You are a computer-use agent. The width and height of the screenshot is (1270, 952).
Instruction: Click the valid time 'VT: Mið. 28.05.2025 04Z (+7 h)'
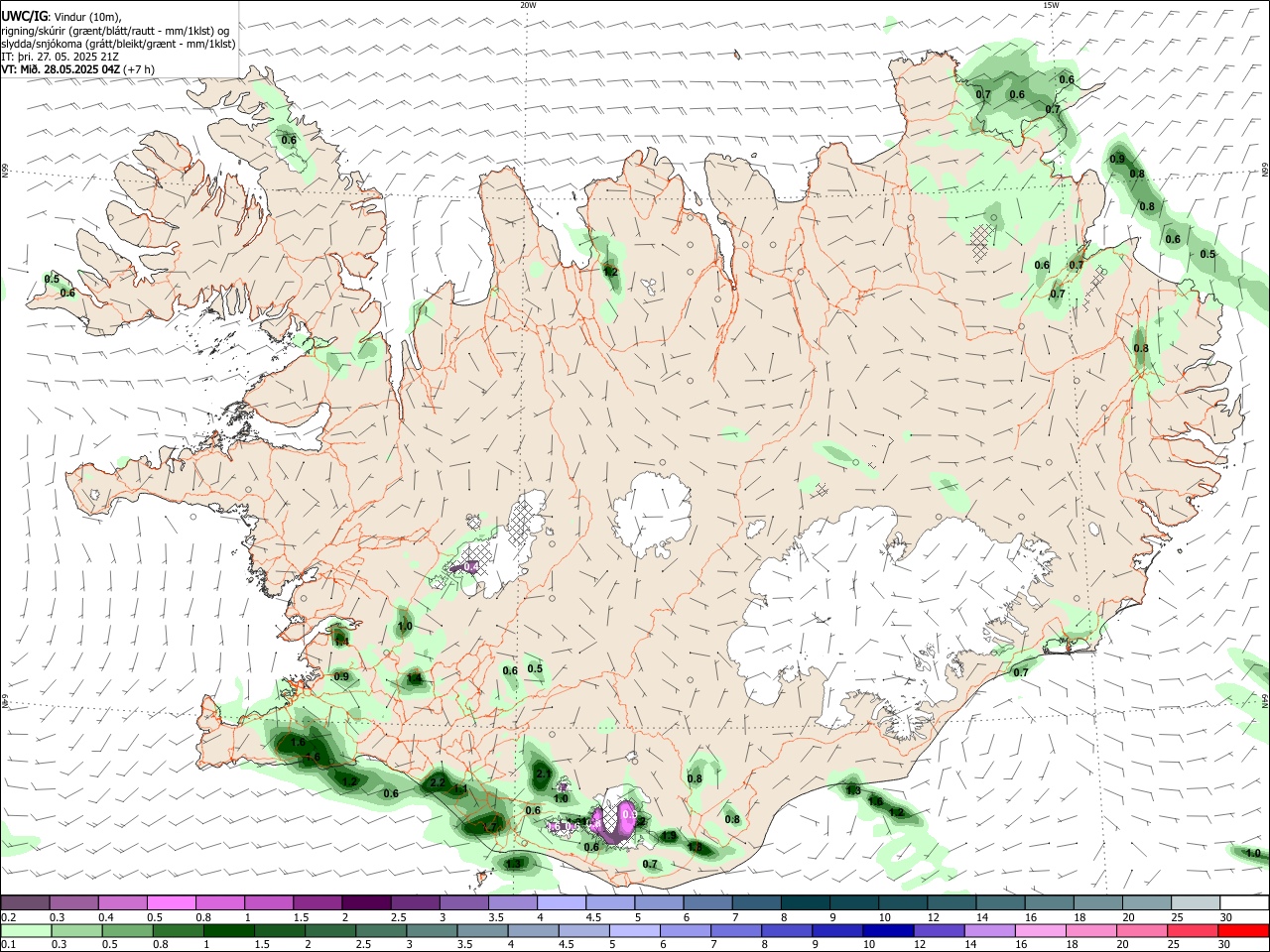pos(77,69)
